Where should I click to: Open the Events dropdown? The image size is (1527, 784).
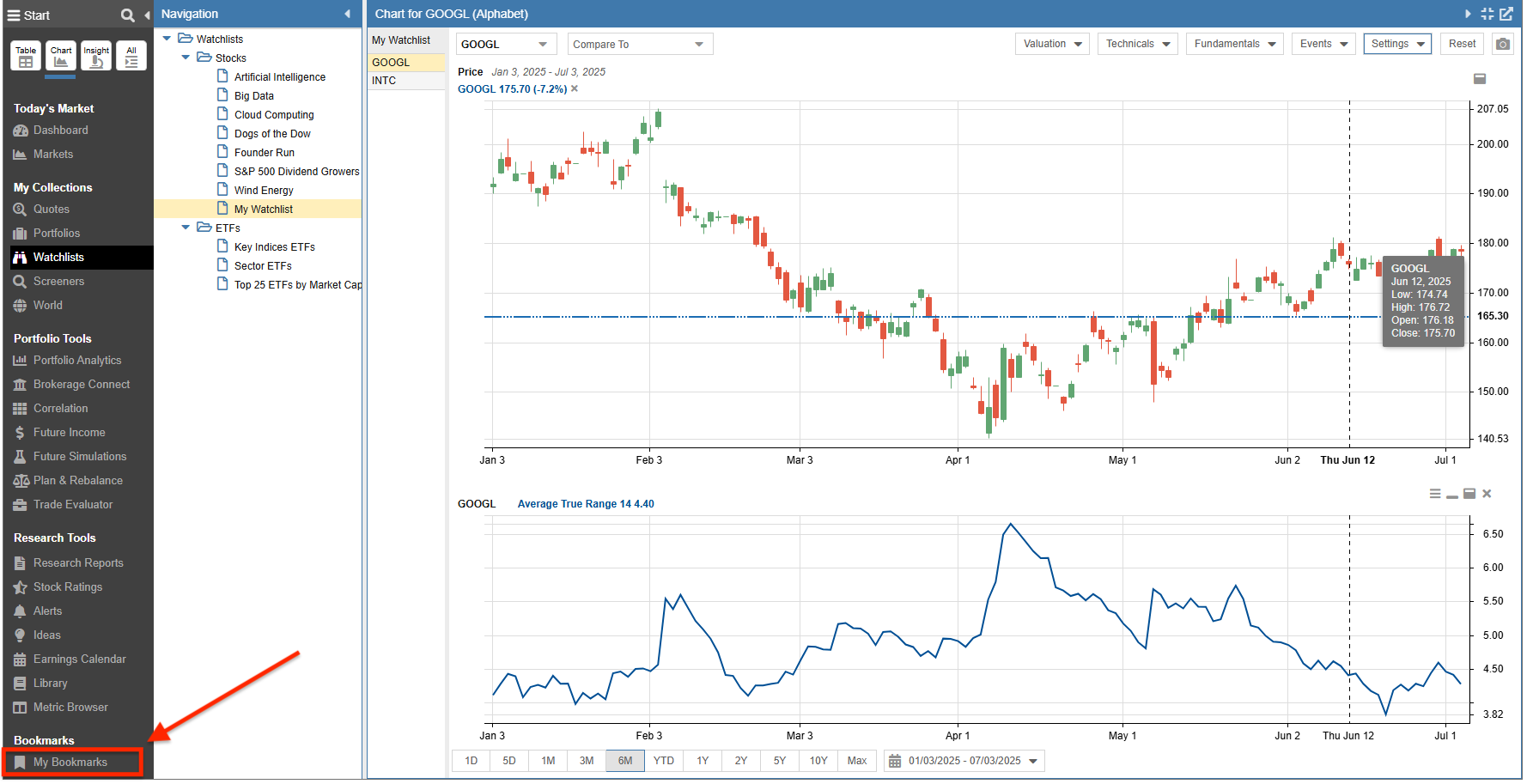tap(1323, 44)
